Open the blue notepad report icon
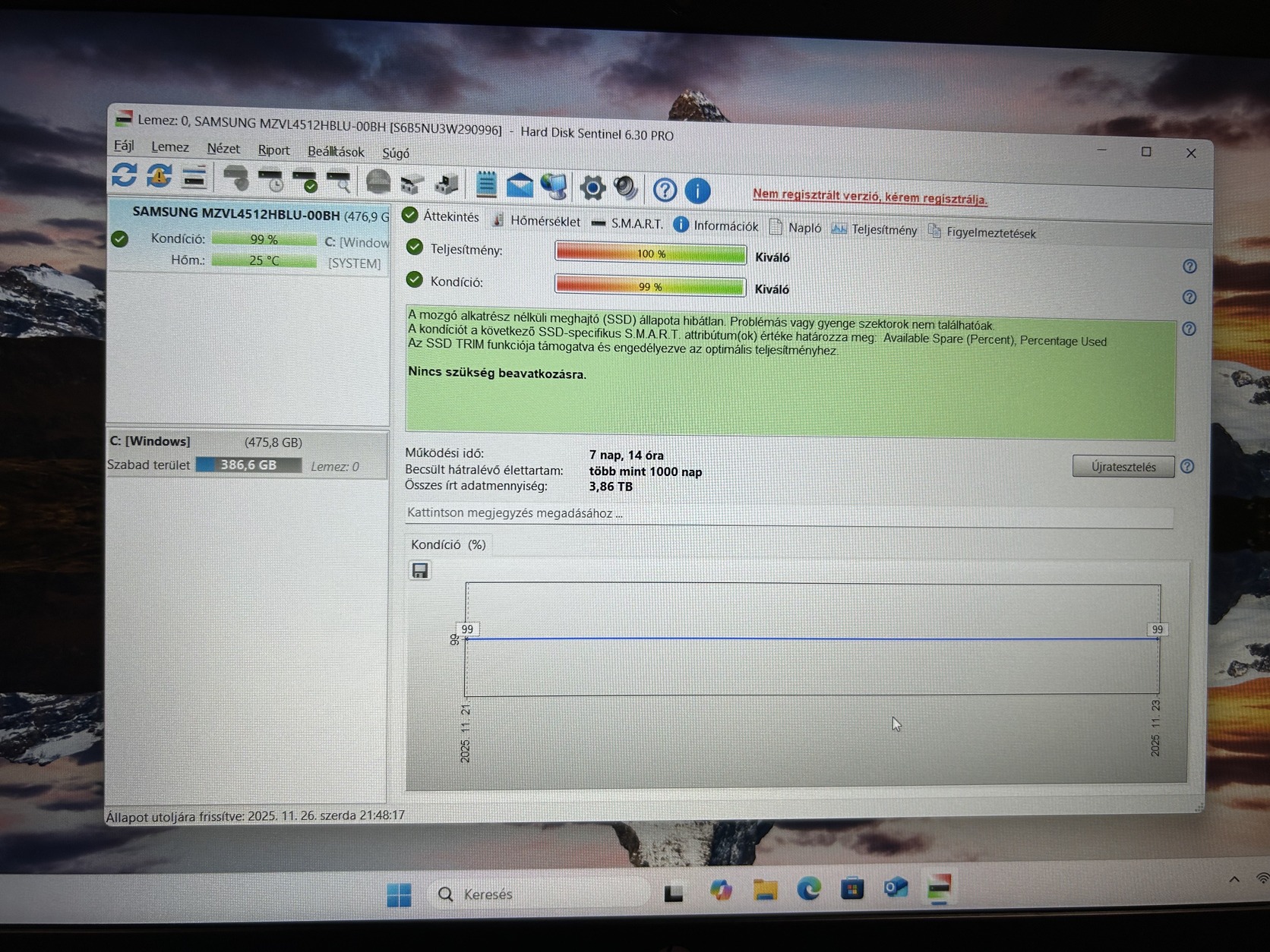This screenshot has width=1270, height=952. [x=486, y=184]
